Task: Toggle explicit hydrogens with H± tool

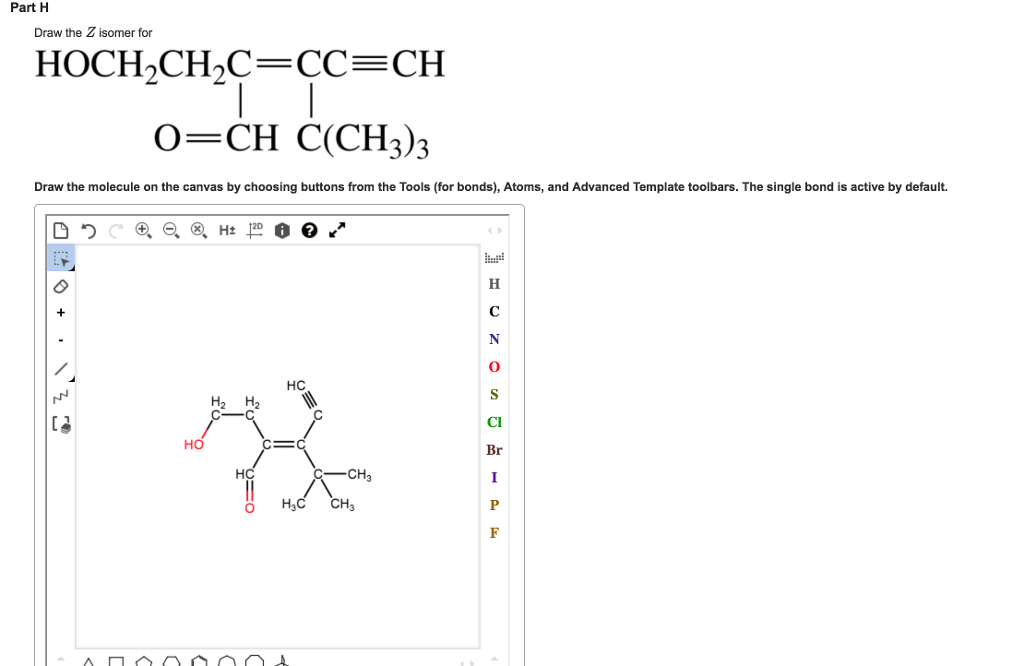Action: point(225,229)
